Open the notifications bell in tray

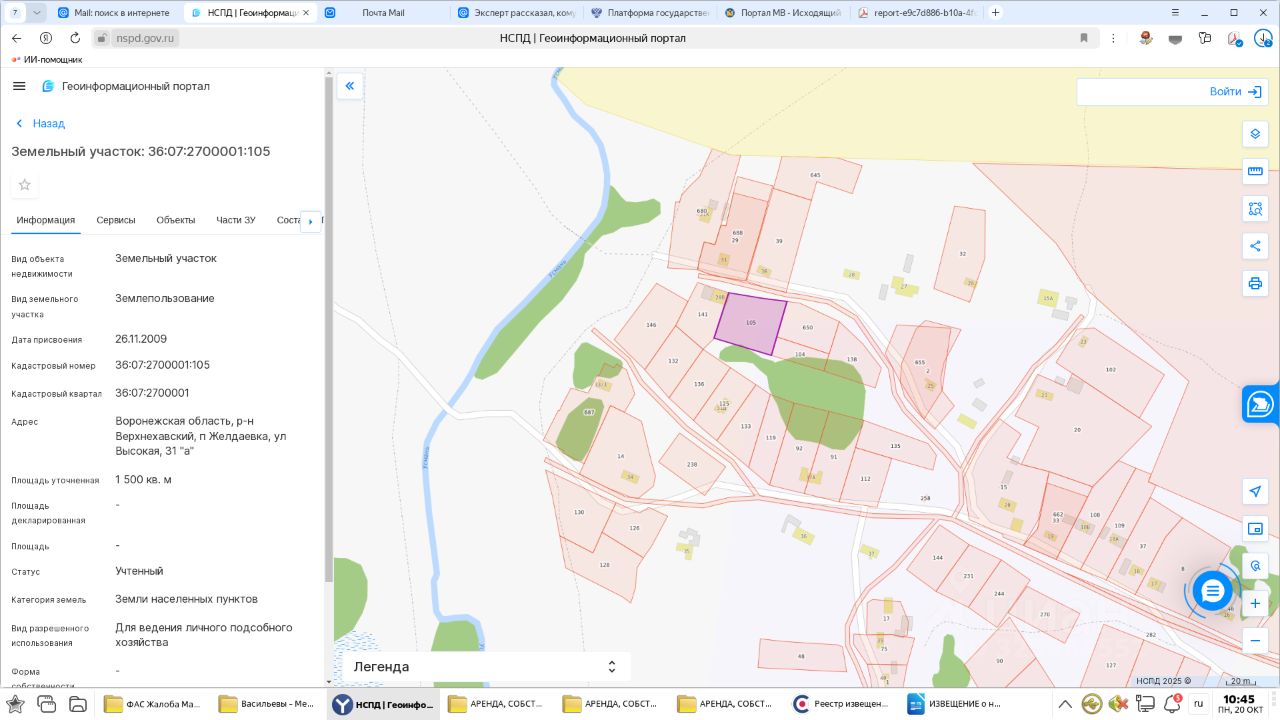pos(1172,704)
